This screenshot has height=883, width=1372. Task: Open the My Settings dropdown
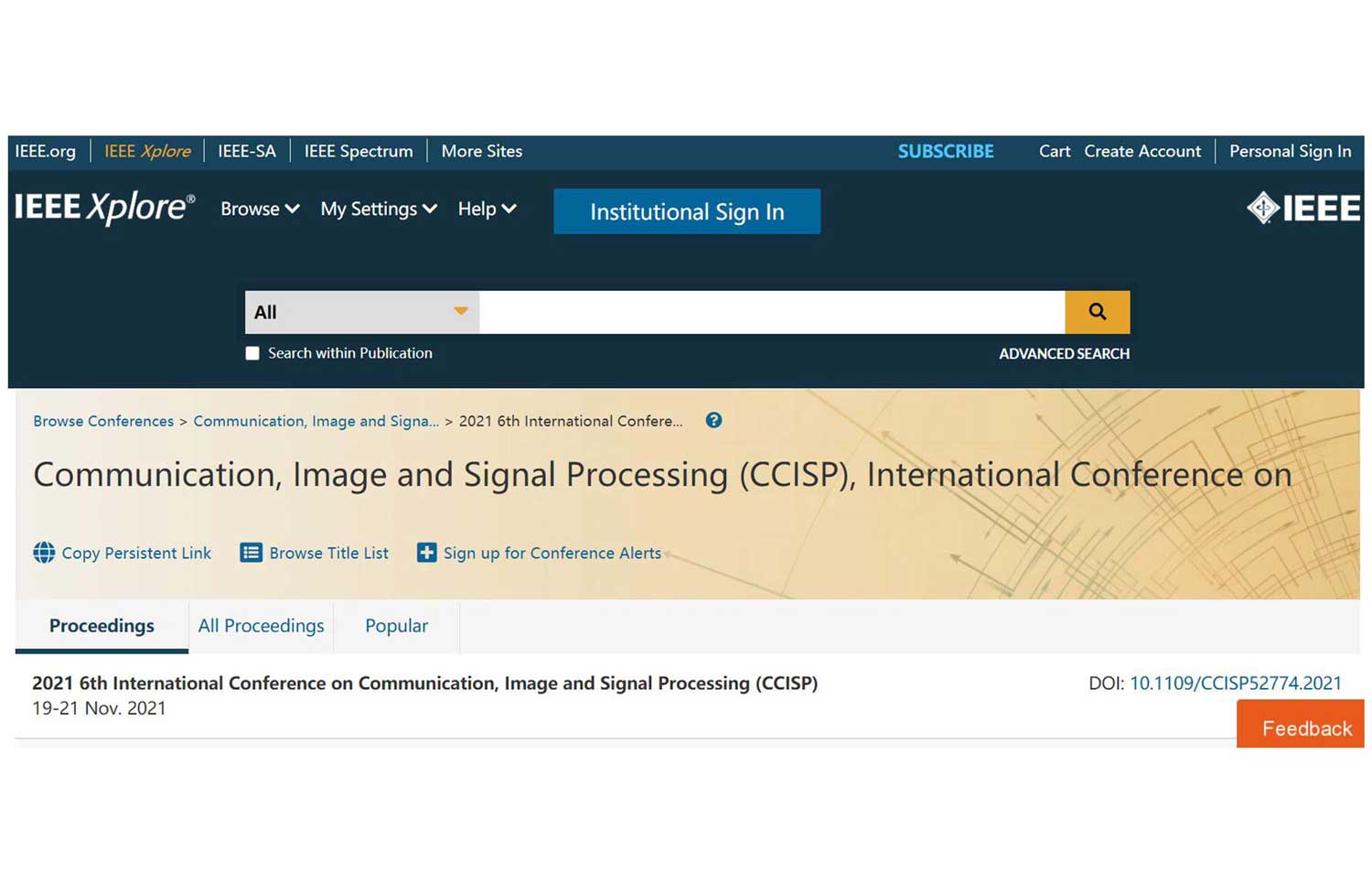click(378, 209)
